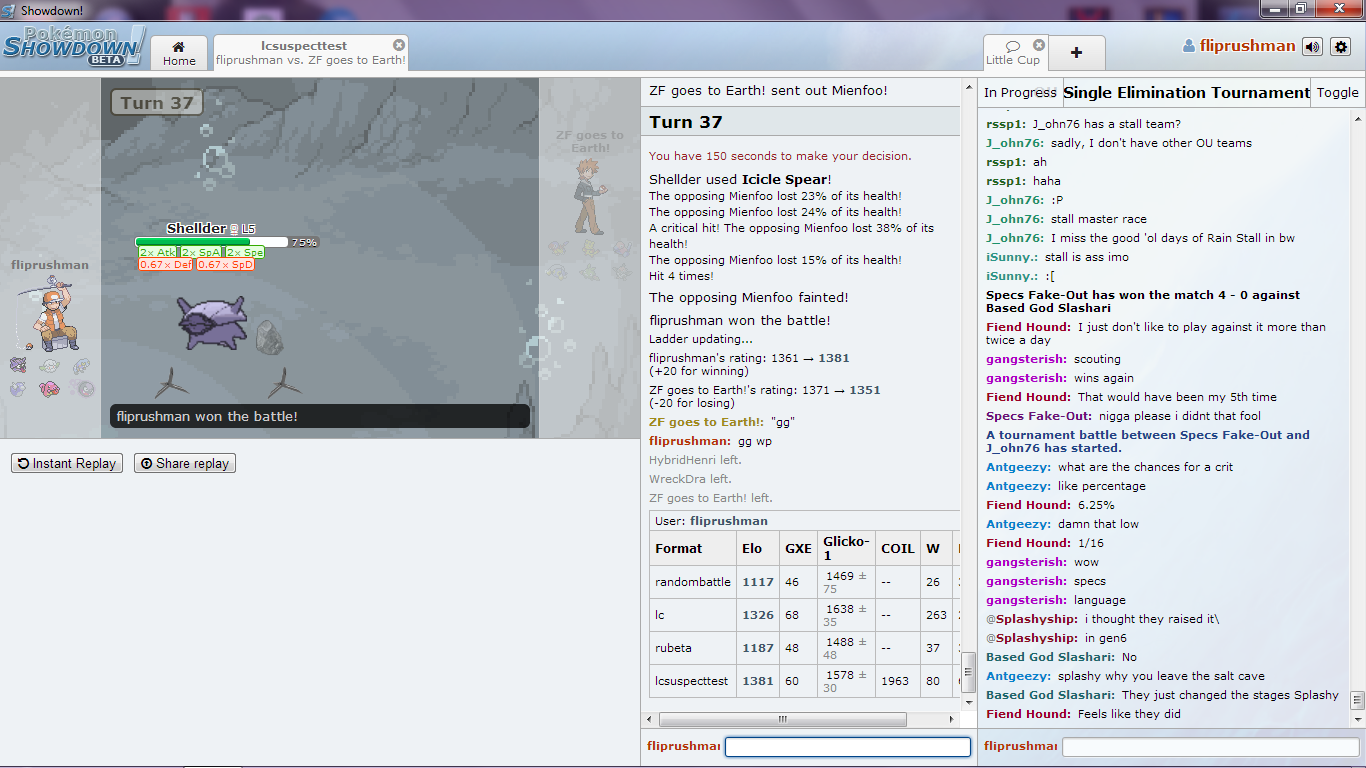Click Shellder's green HP bar

click(193, 242)
